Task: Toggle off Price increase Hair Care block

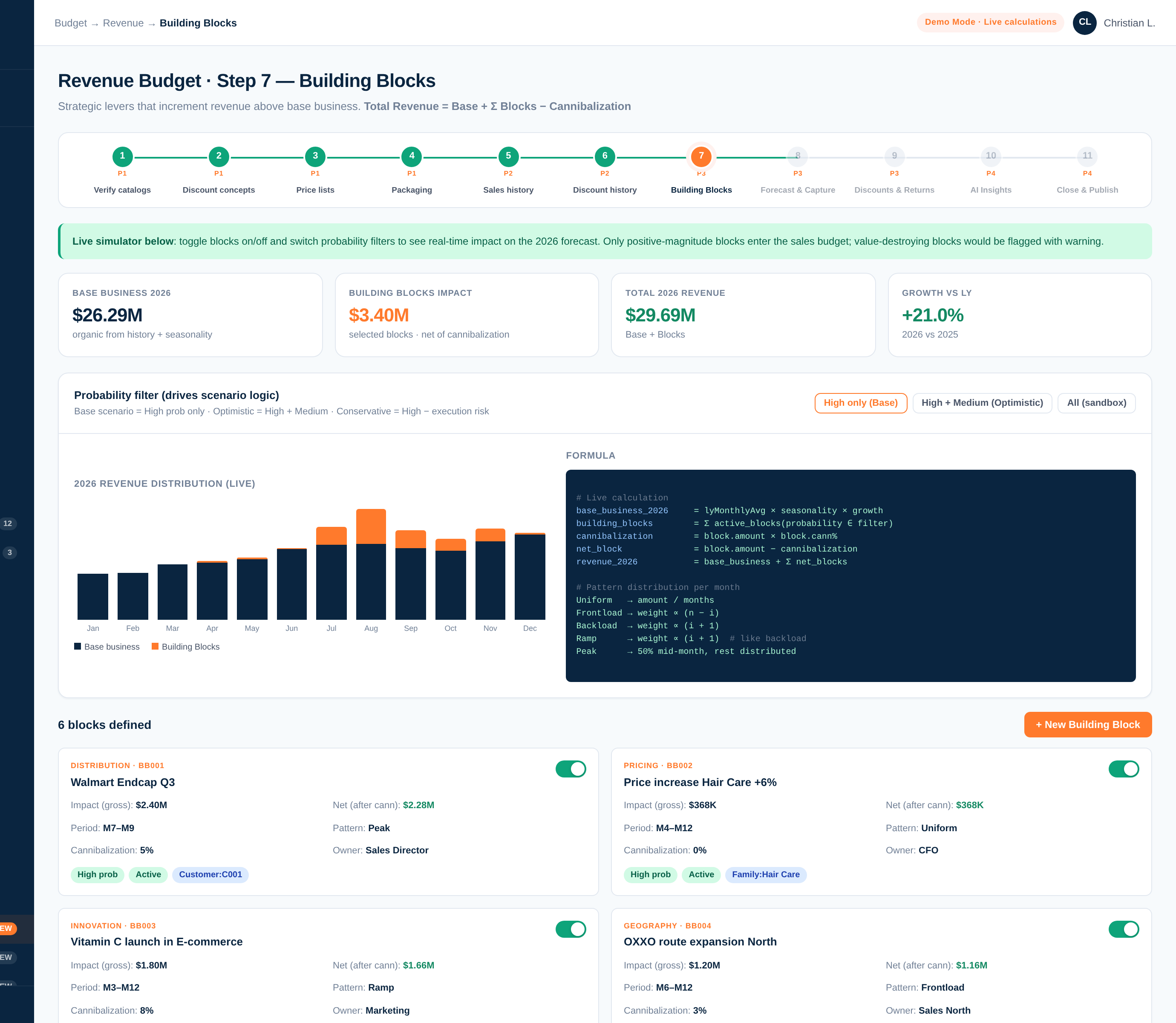Action: click(x=1124, y=769)
